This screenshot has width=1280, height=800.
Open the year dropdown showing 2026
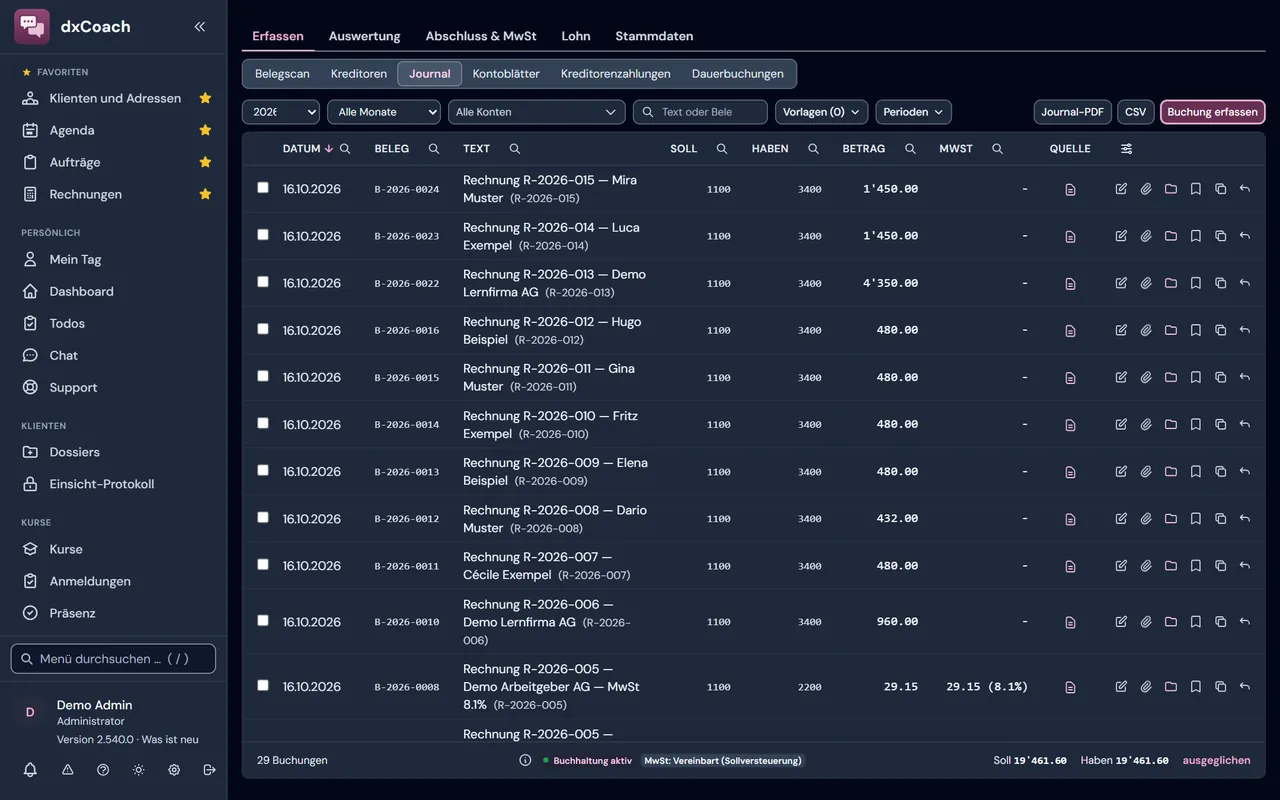click(x=281, y=112)
